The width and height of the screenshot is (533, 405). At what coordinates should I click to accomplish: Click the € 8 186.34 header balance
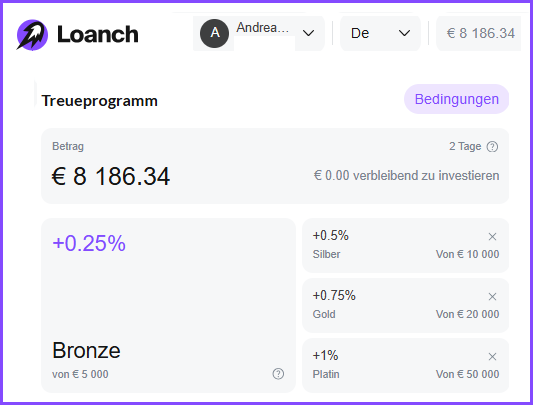tap(480, 33)
